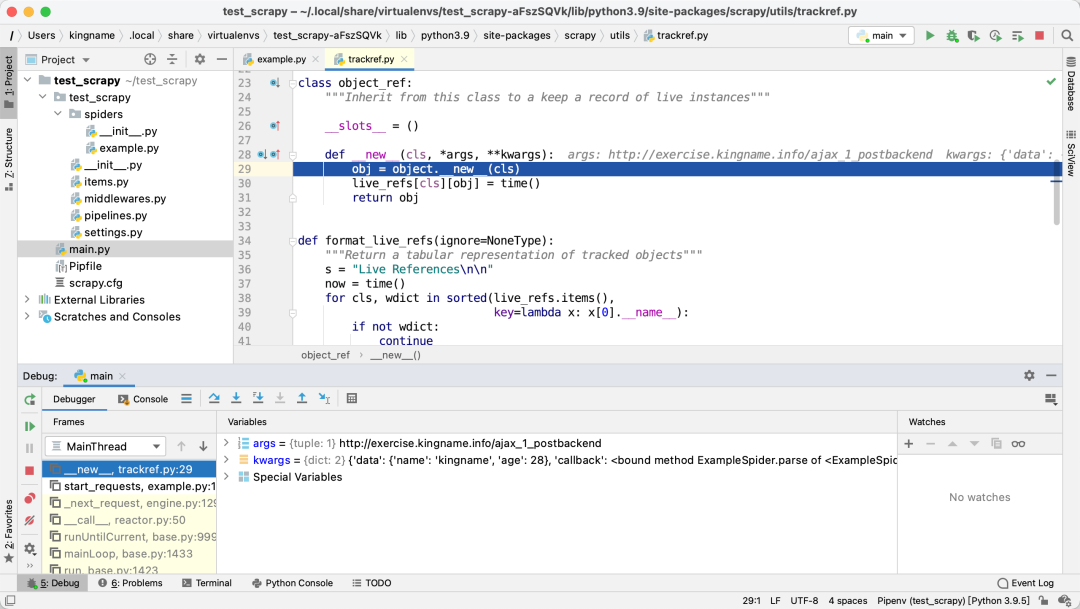Resume program in debug sidebar
The width and height of the screenshot is (1080, 609).
tap(30, 426)
